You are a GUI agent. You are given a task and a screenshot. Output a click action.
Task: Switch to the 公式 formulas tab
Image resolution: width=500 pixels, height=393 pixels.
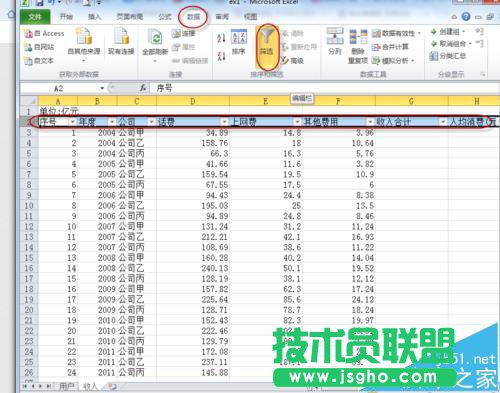click(x=165, y=16)
